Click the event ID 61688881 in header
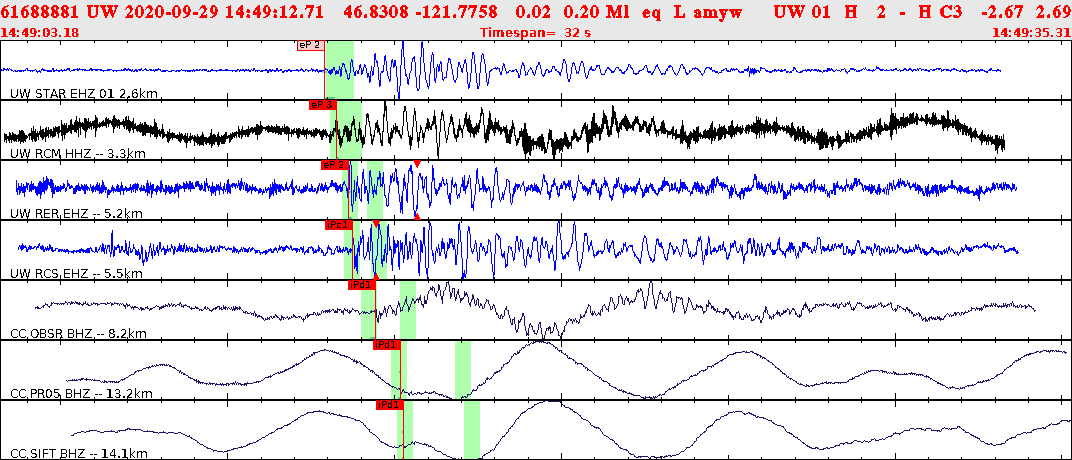The width and height of the screenshot is (1072, 460). [x=41, y=13]
